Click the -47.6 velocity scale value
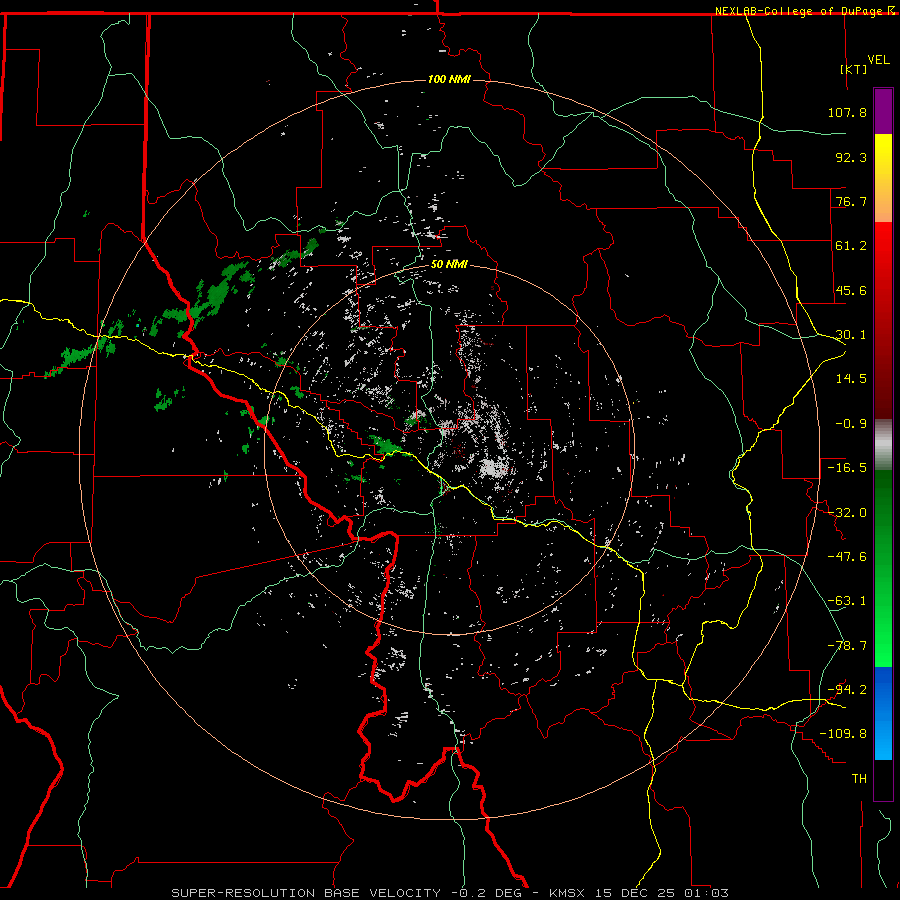Screen dimensions: 900x900 pos(847,557)
